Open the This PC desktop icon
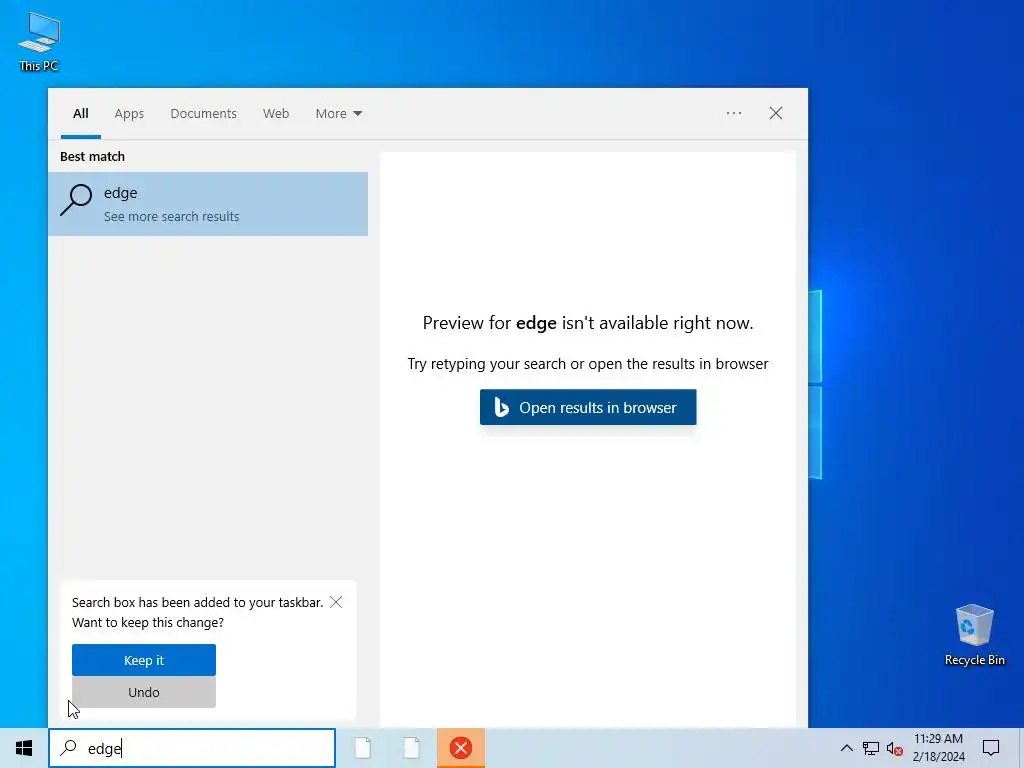 point(39,42)
